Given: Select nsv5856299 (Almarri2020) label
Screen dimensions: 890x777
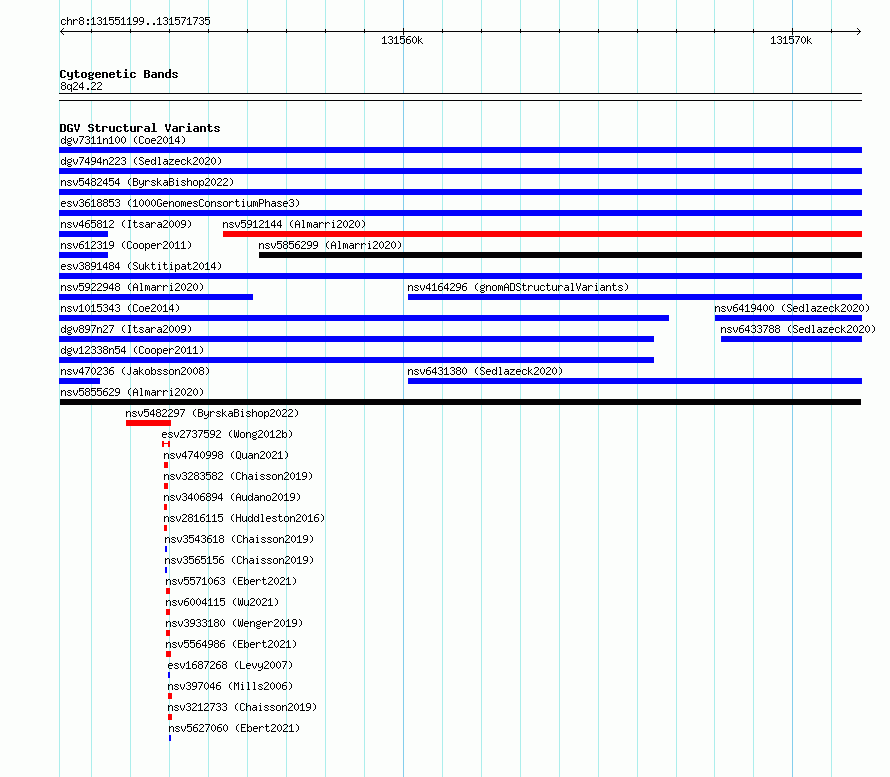Looking at the screenshot, I should 330,245.
